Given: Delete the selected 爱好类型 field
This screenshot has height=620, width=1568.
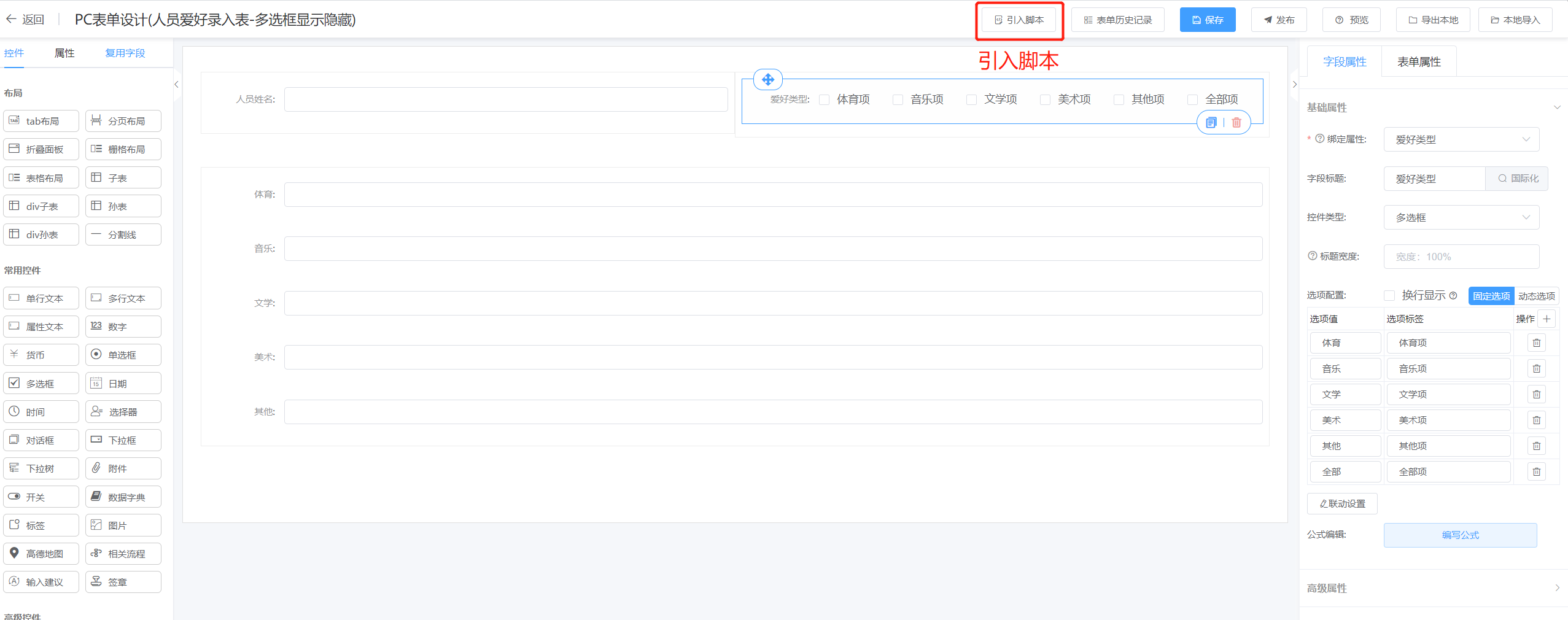Looking at the screenshot, I should (x=1236, y=123).
